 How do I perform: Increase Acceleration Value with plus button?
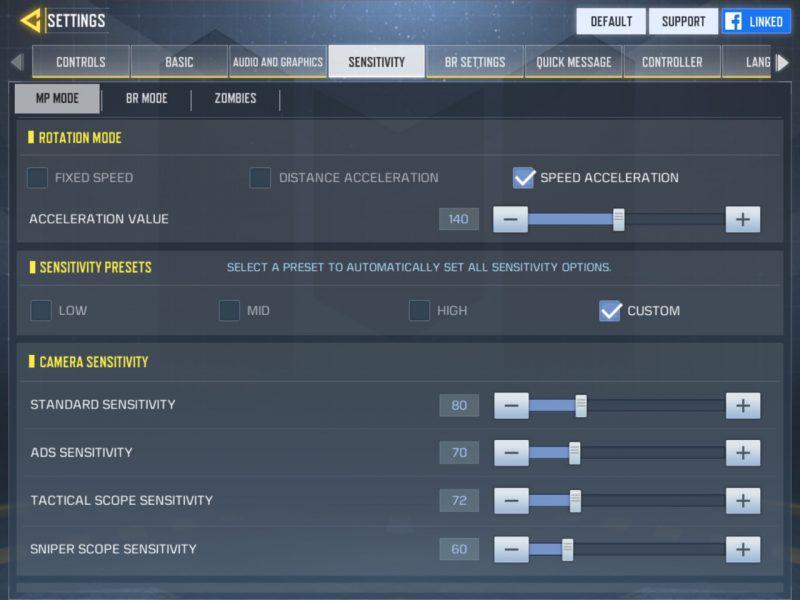[743, 219]
